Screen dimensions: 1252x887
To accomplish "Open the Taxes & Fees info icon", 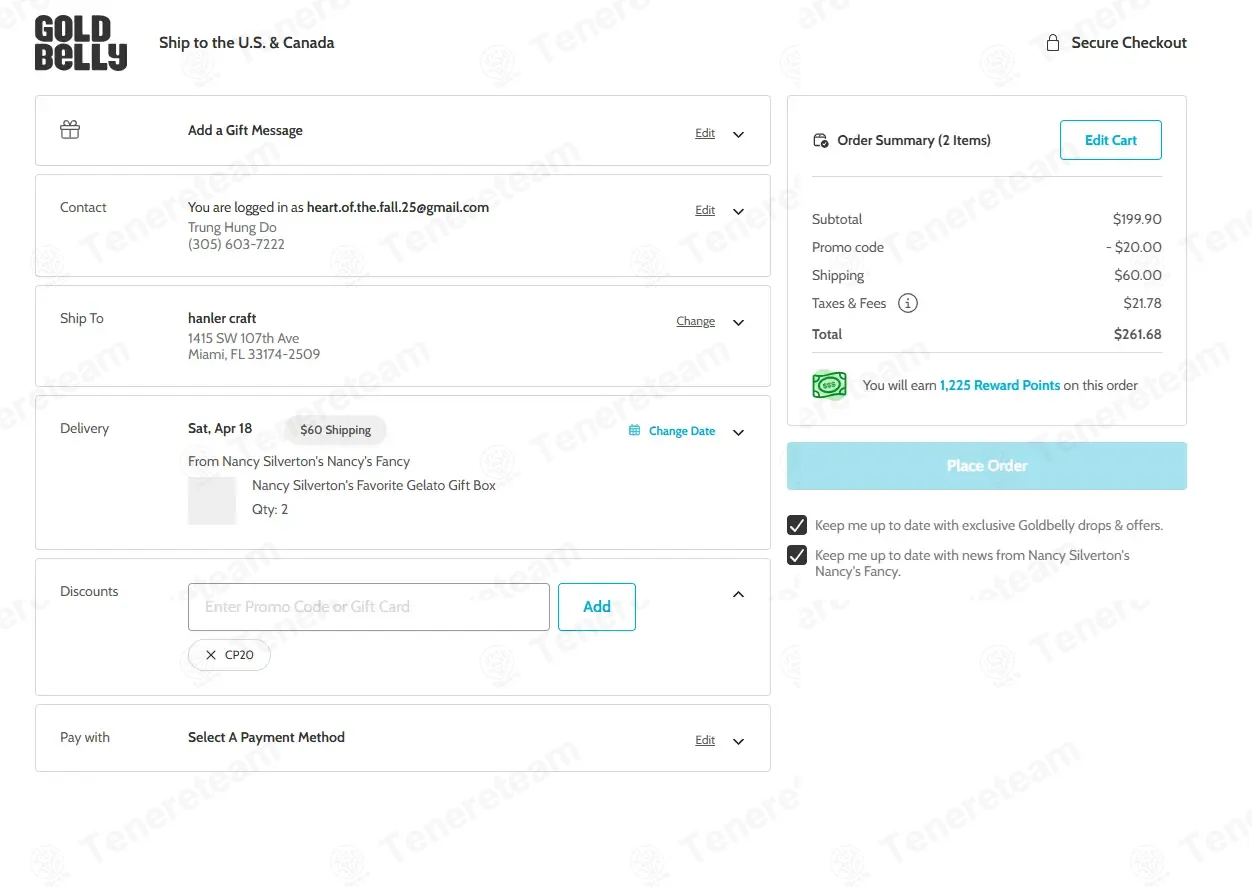I will tap(907, 303).
